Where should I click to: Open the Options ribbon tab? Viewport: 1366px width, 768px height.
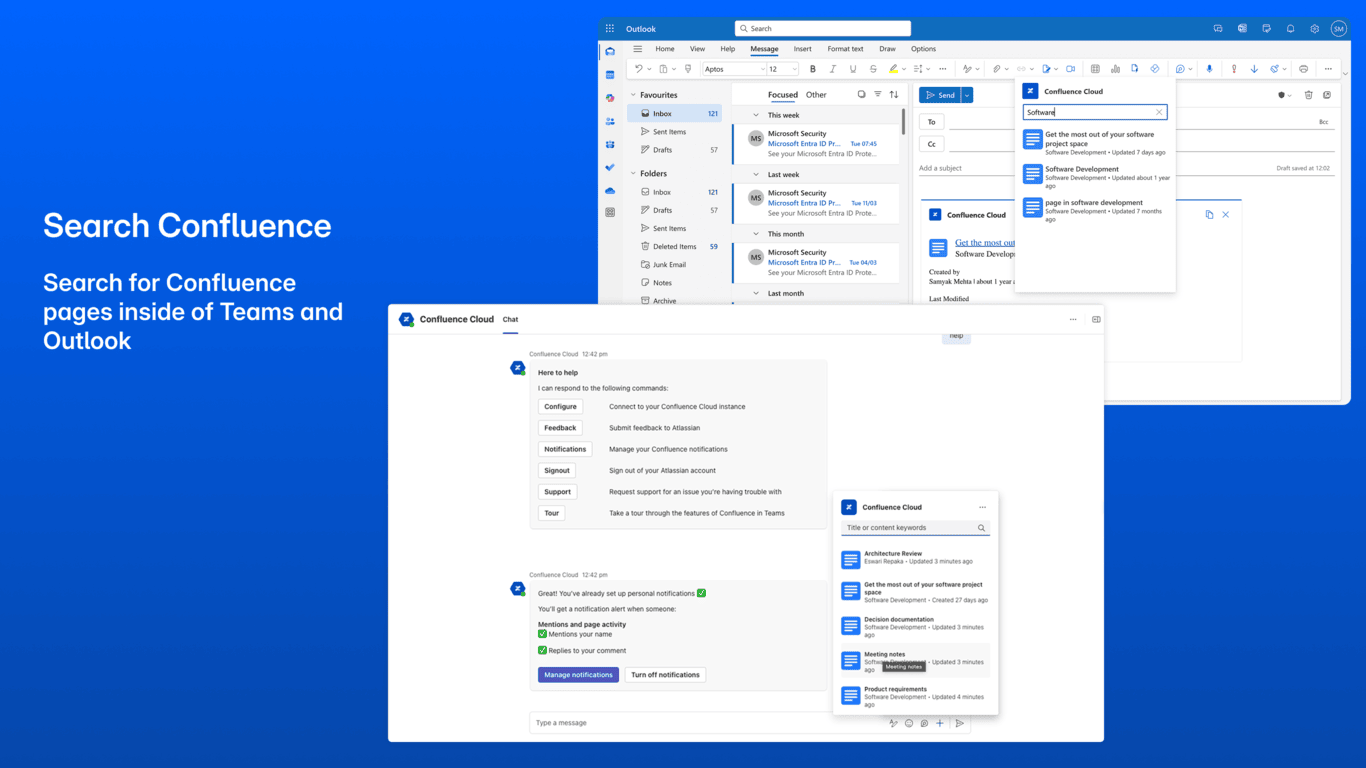923,49
